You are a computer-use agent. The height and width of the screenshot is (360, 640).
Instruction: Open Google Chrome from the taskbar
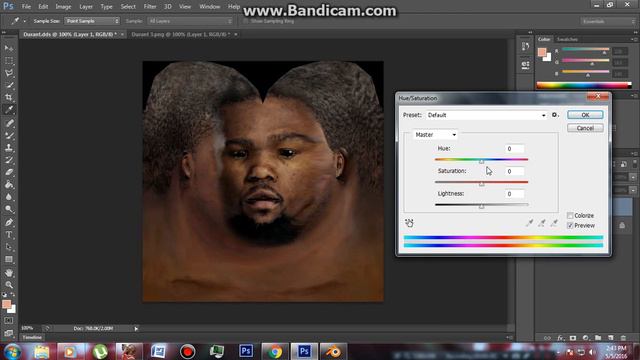click(x=275, y=351)
